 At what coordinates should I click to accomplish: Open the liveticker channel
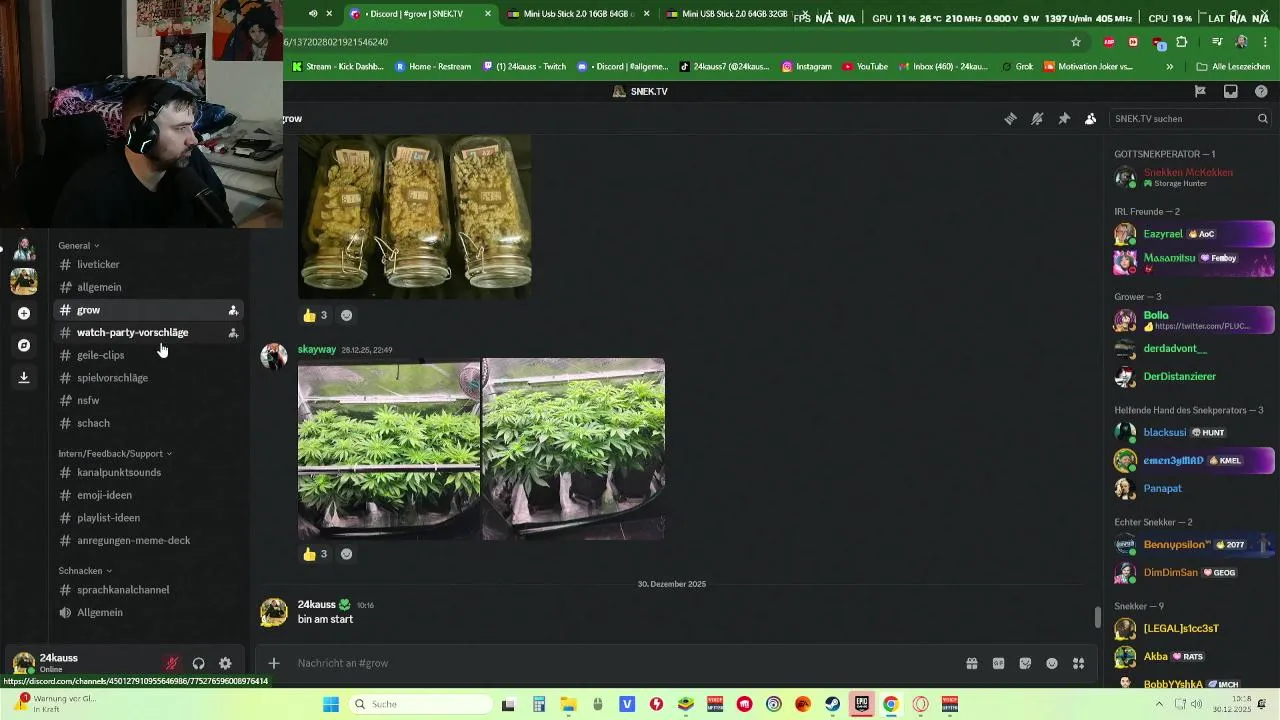click(148, 265)
